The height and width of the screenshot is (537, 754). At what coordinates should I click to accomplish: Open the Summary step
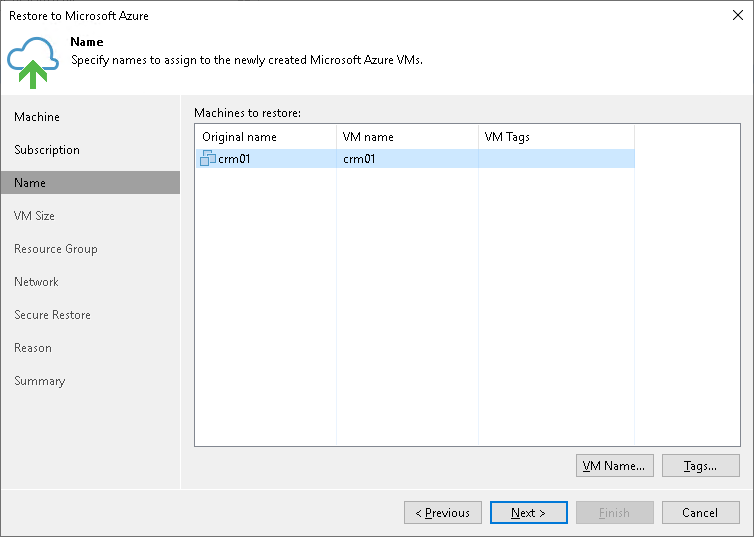click(x=39, y=381)
